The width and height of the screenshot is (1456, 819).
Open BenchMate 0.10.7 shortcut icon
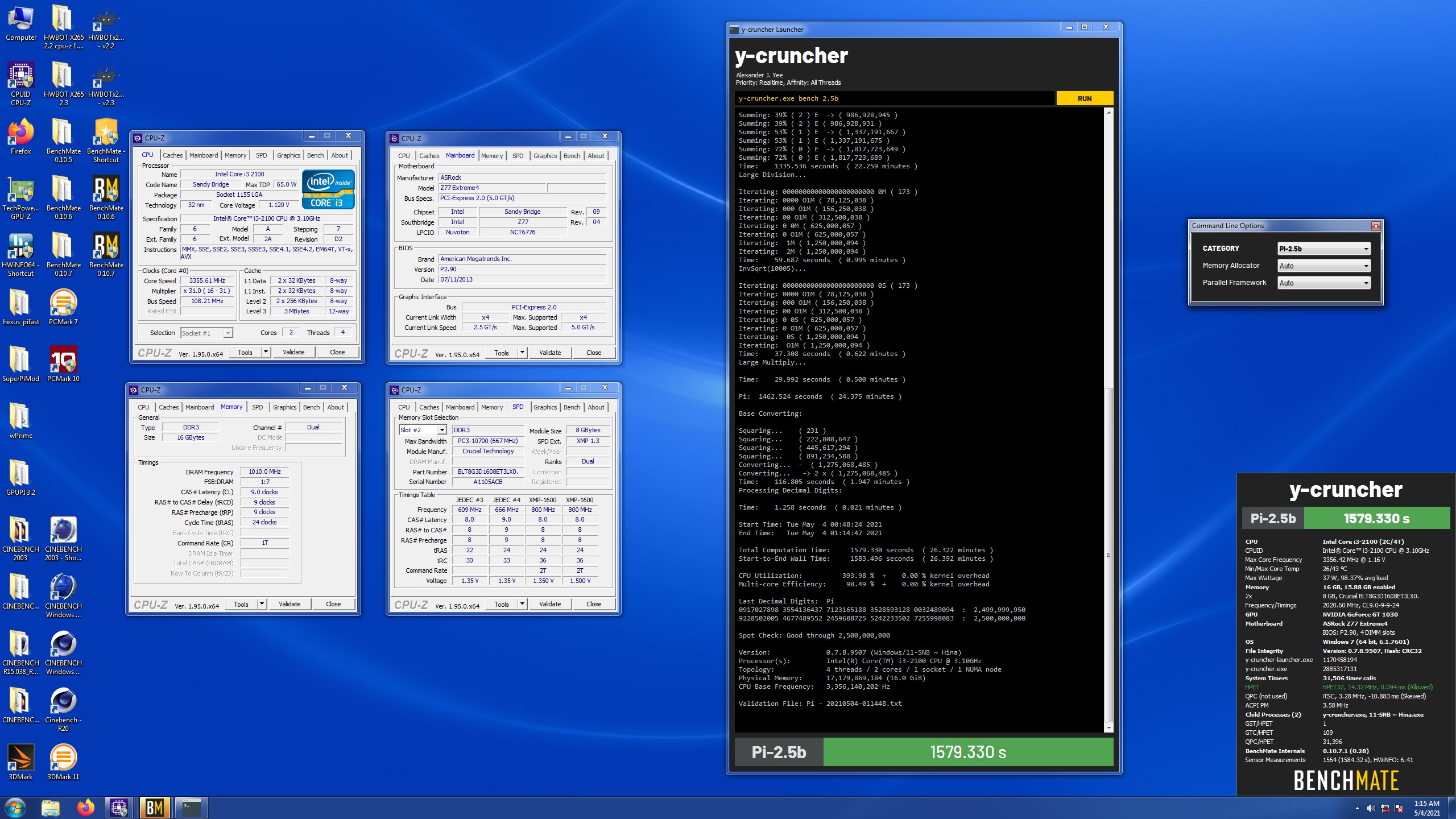106,255
